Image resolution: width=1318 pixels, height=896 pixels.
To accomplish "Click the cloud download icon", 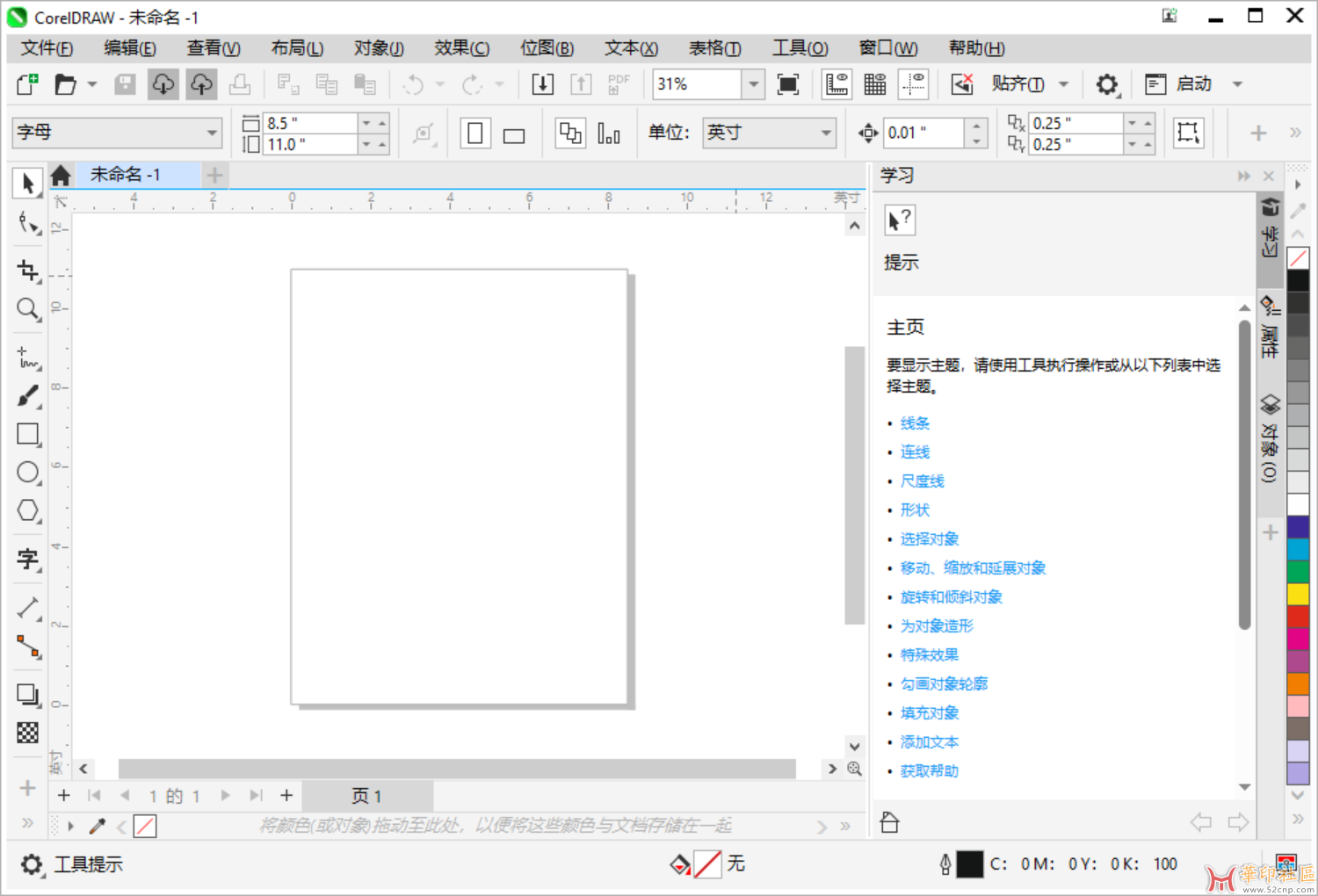I will pos(163,84).
